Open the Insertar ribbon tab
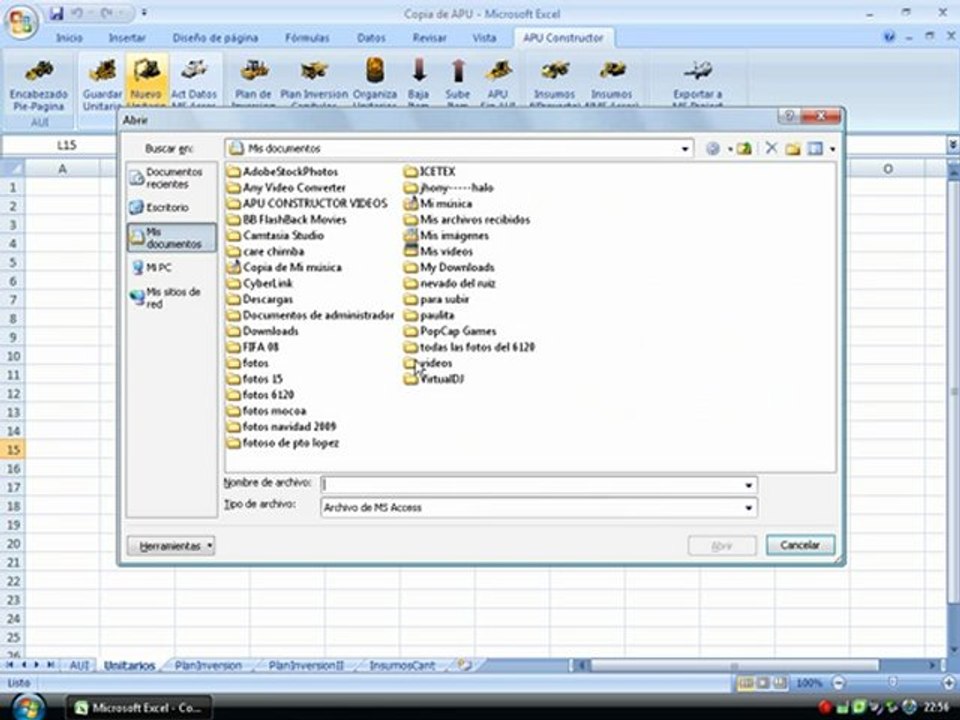The height and width of the screenshot is (720, 960). (127, 38)
